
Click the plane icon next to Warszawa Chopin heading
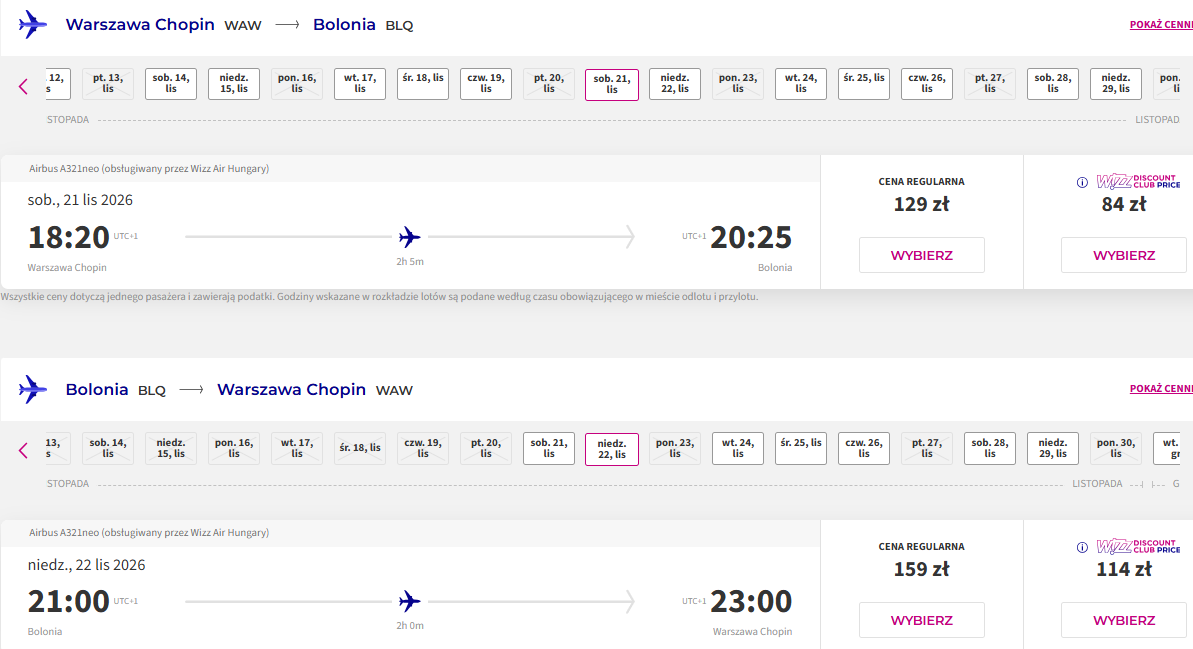tap(33, 24)
